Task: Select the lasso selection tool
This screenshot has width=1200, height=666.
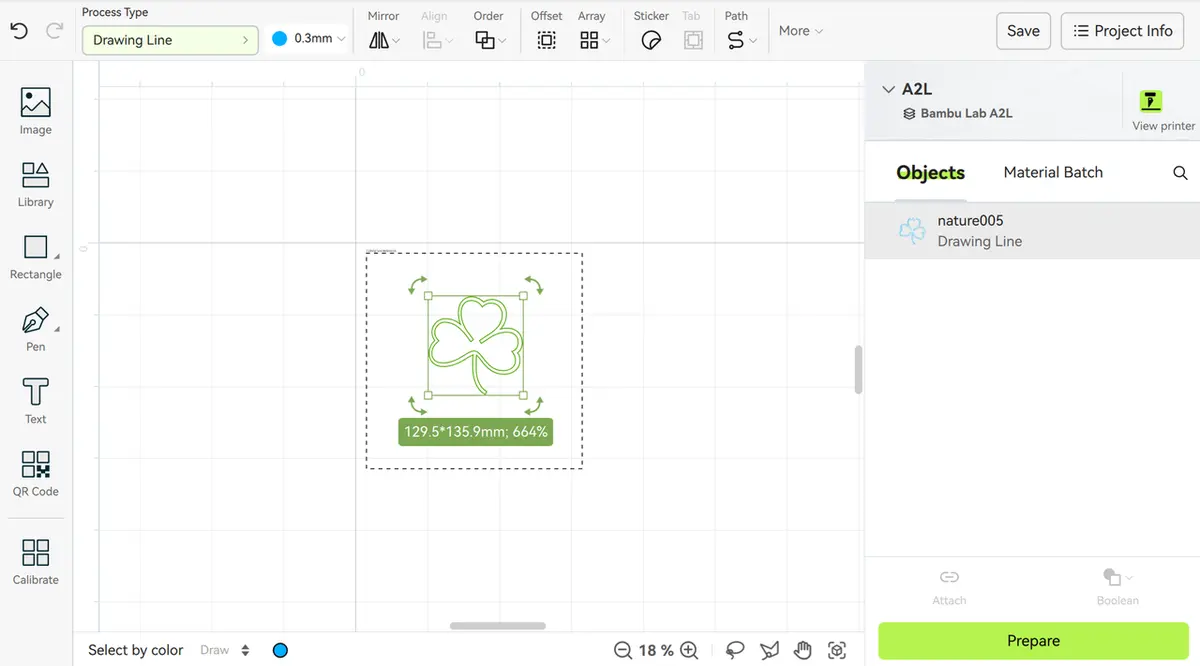Action: click(x=736, y=650)
